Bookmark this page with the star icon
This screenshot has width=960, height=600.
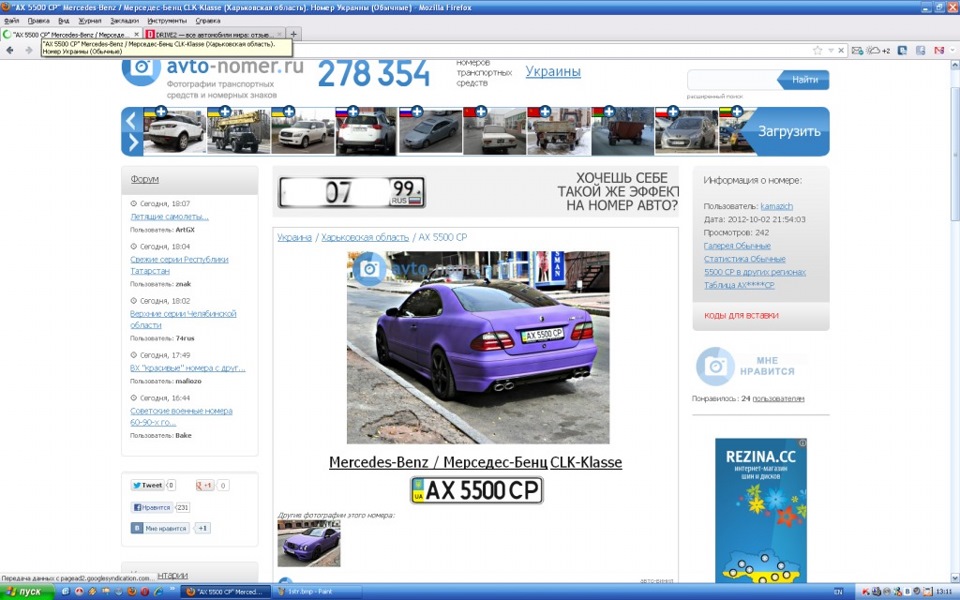pyautogui.click(x=817, y=50)
